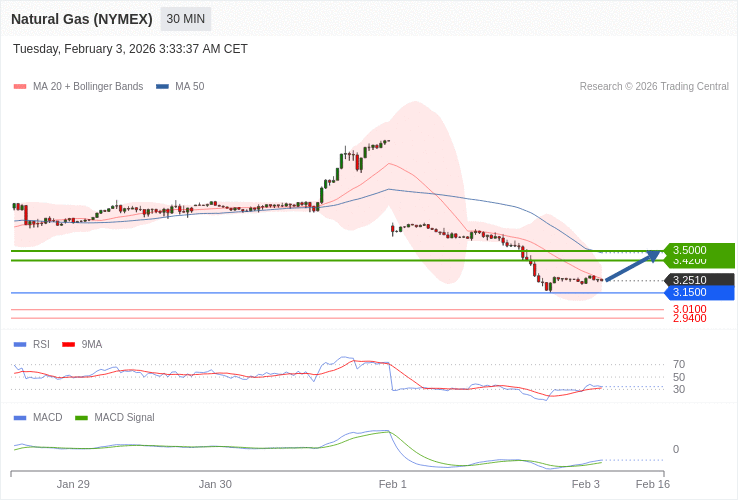The image size is (738, 500).
Task: Click the red 2.9400 support level label
Action: pos(689,318)
